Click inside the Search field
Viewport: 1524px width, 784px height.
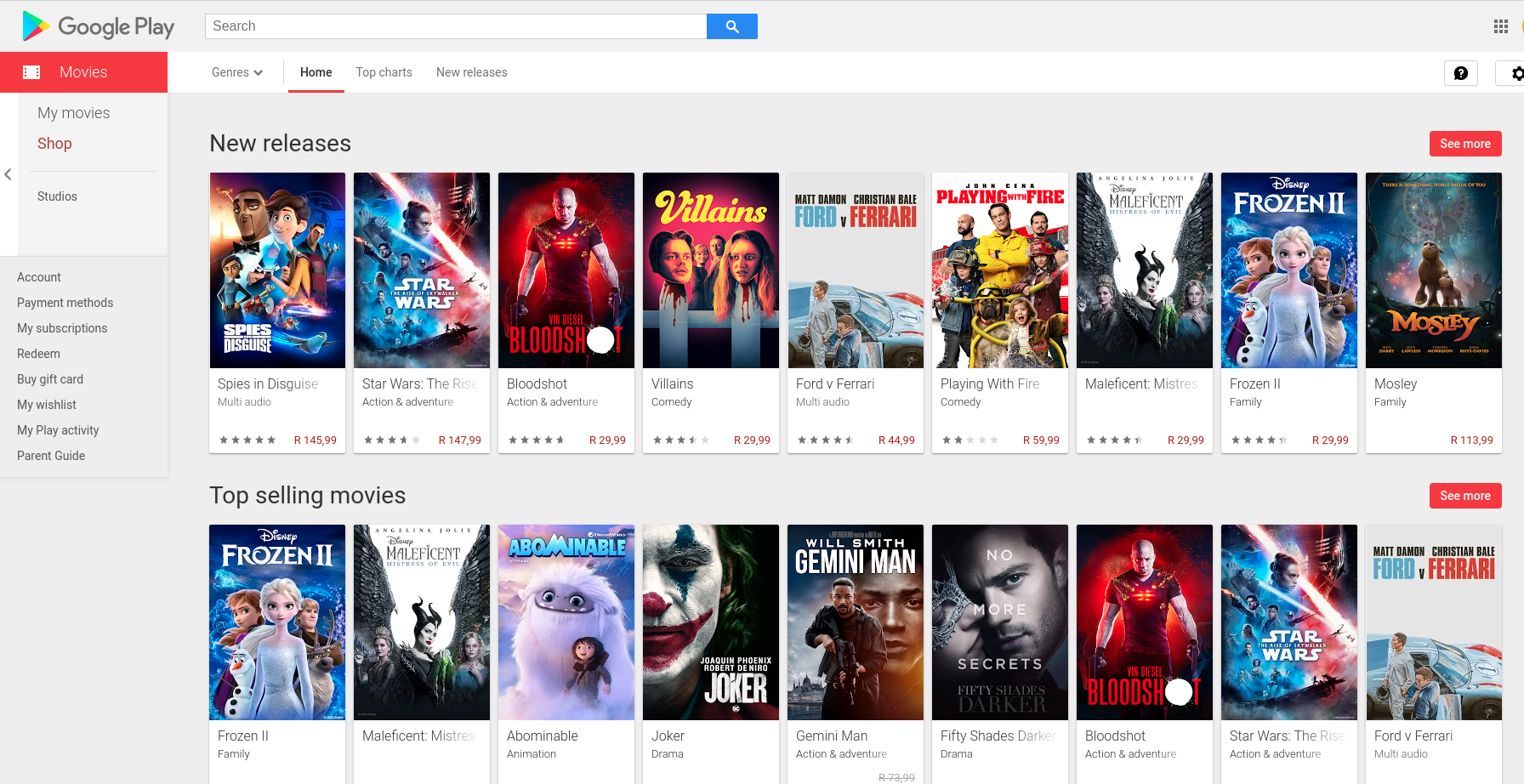(456, 26)
